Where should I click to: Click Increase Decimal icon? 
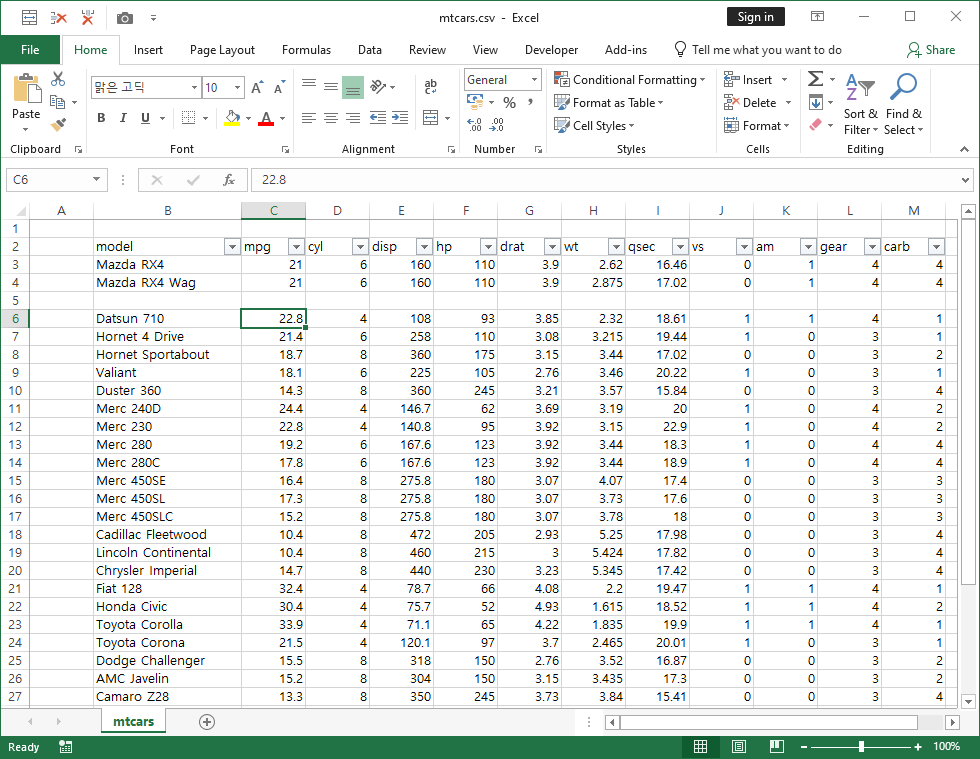pos(474,125)
